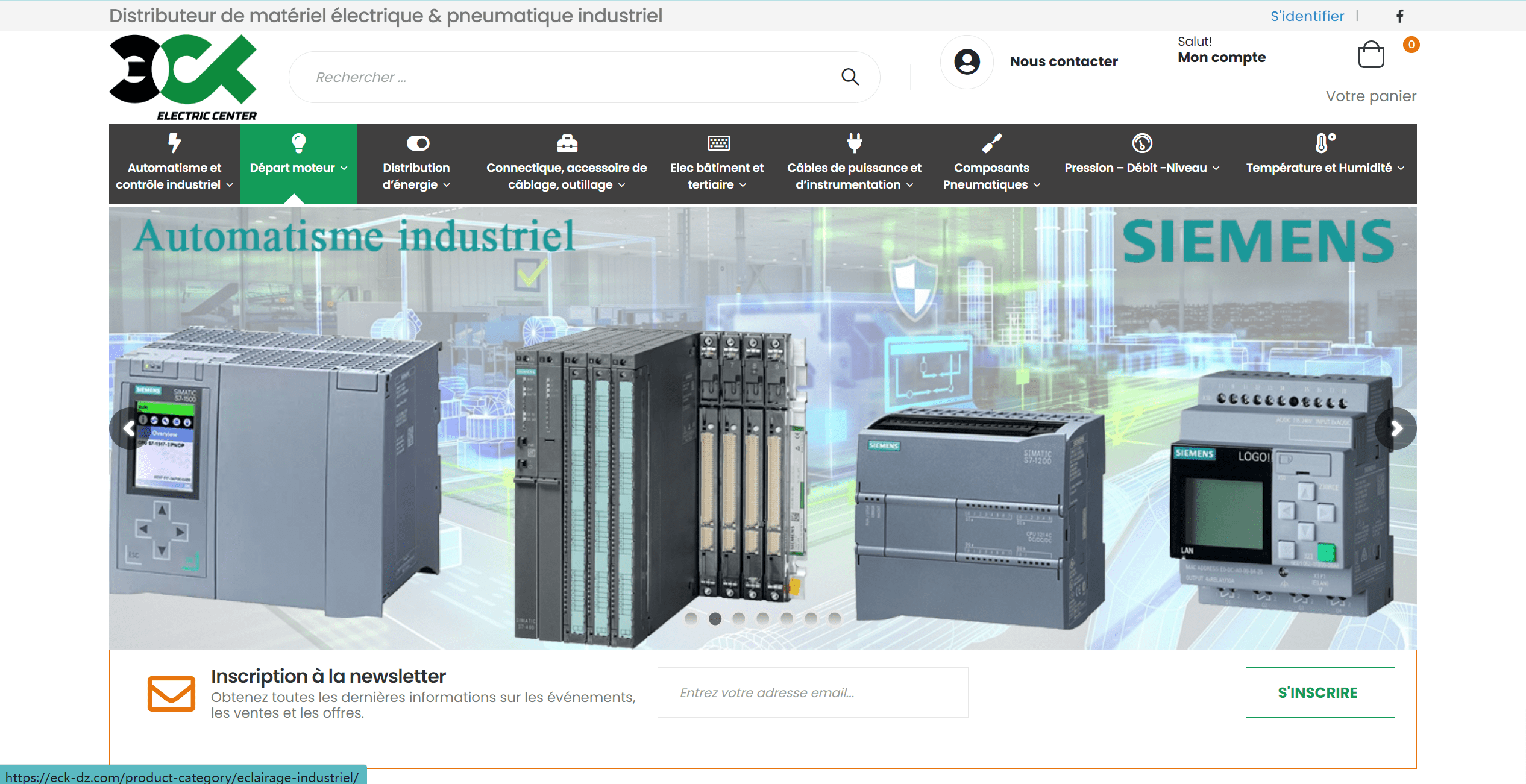Click the S'INSCRIRE newsletter button

[x=1319, y=692]
